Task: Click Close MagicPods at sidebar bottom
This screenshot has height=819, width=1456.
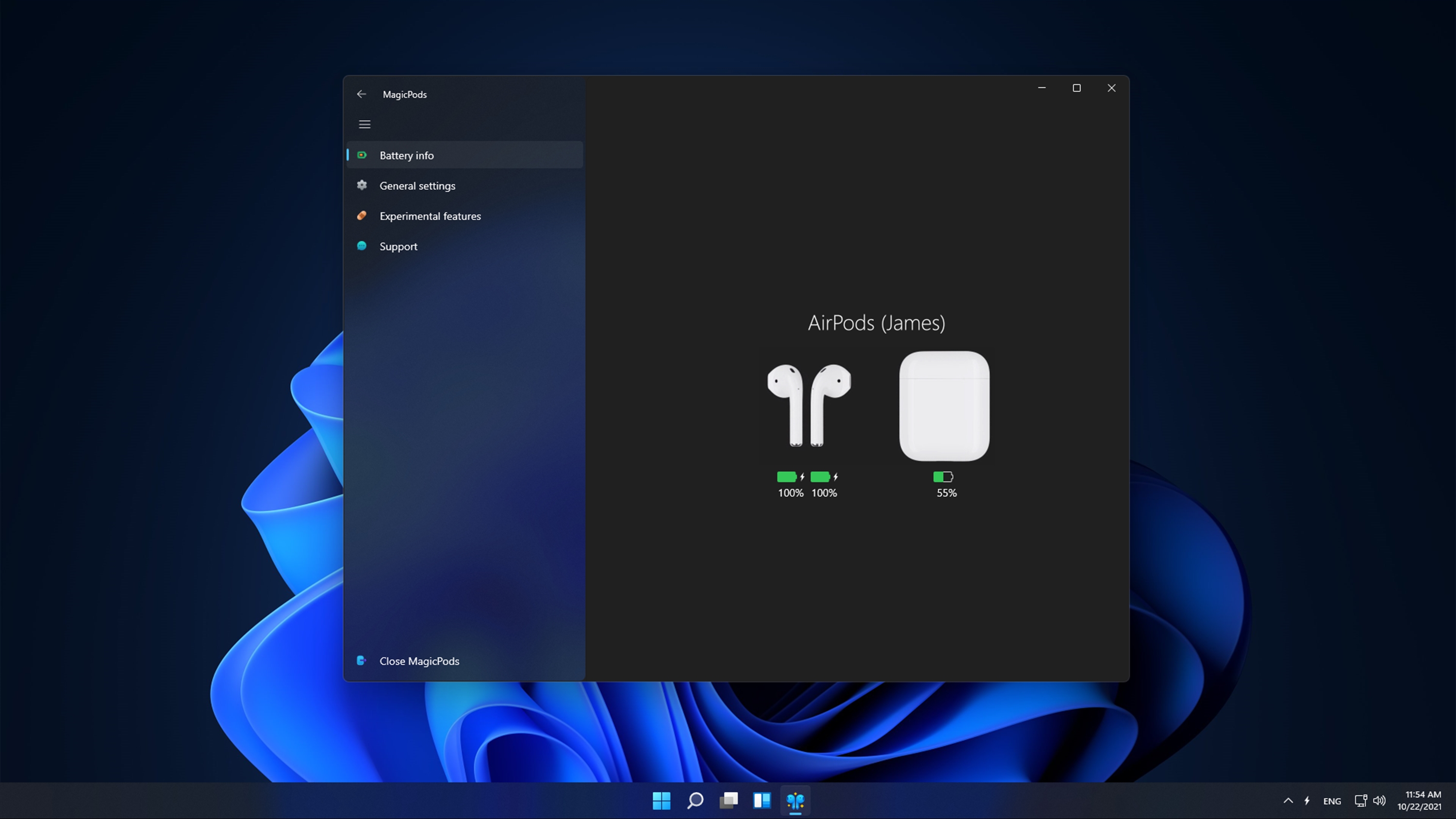Action: [x=418, y=661]
